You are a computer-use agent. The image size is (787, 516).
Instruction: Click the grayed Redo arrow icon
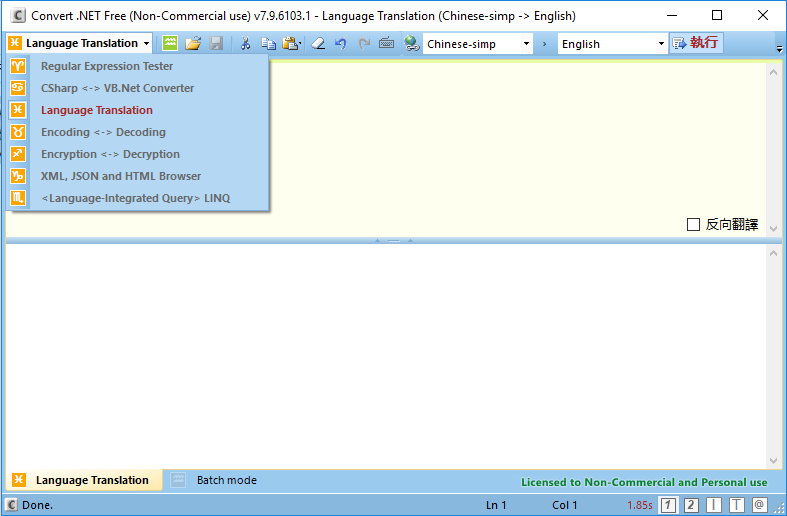[x=364, y=44]
